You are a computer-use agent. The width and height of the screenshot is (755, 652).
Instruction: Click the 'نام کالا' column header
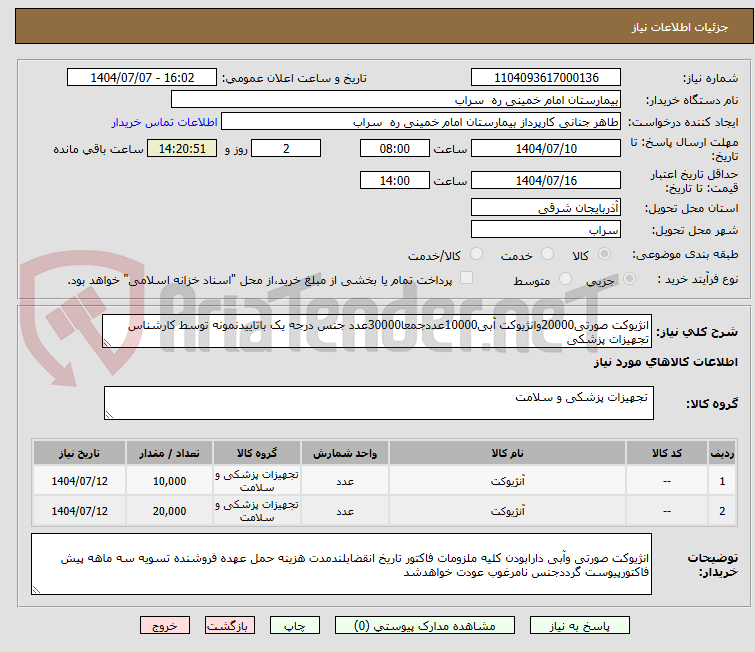(x=507, y=453)
